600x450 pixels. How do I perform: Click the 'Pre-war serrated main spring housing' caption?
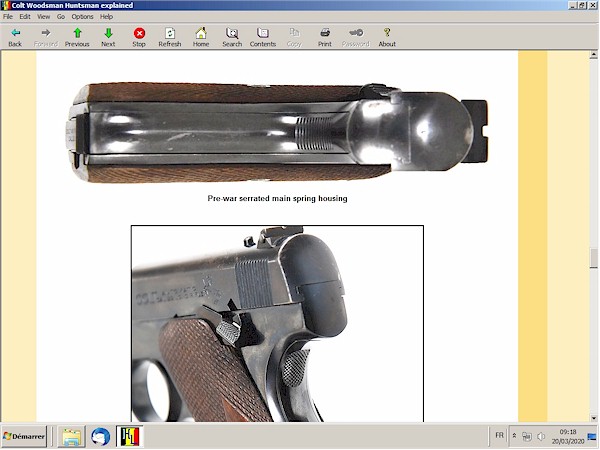277,198
